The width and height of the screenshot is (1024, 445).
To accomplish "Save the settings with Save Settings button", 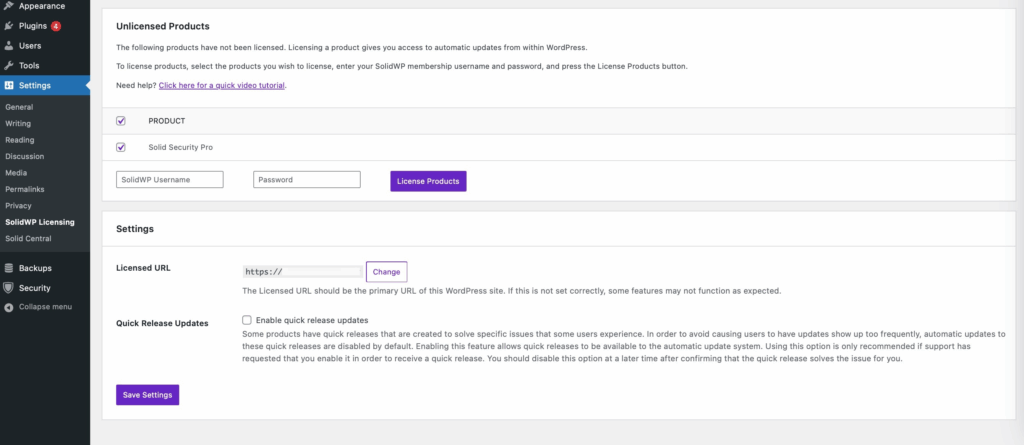I will (x=147, y=395).
